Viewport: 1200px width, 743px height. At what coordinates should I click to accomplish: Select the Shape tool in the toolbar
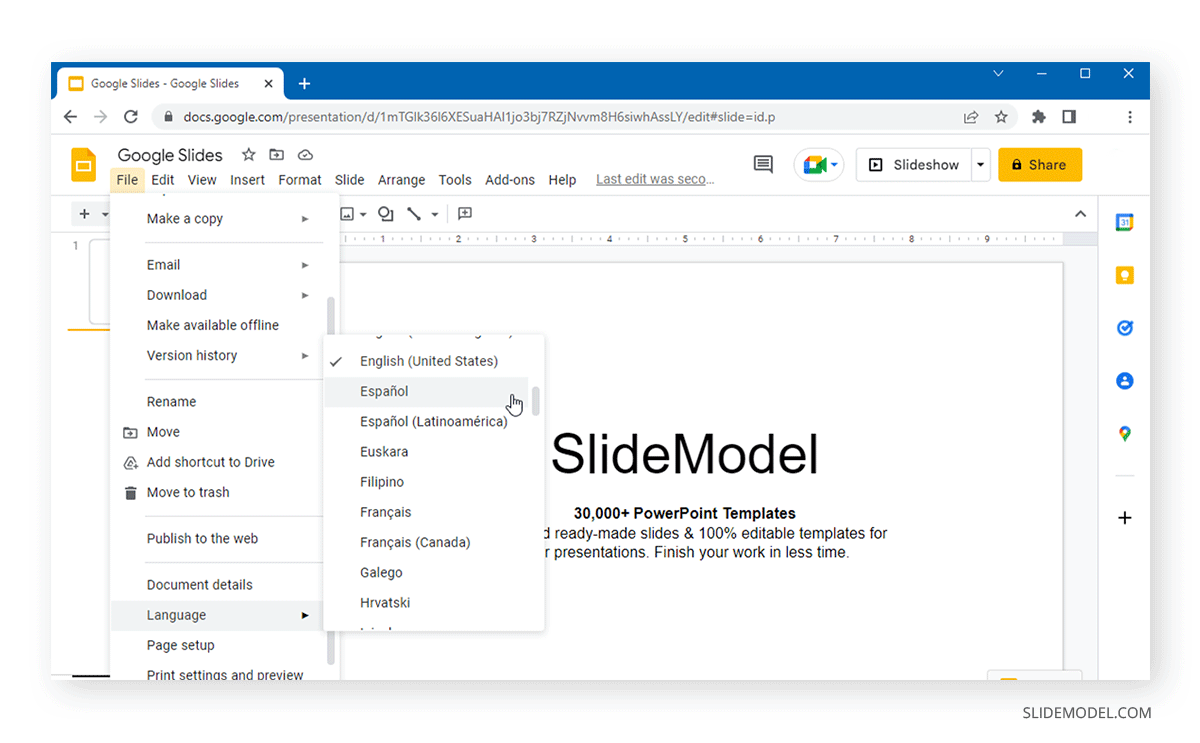[x=386, y=214]
